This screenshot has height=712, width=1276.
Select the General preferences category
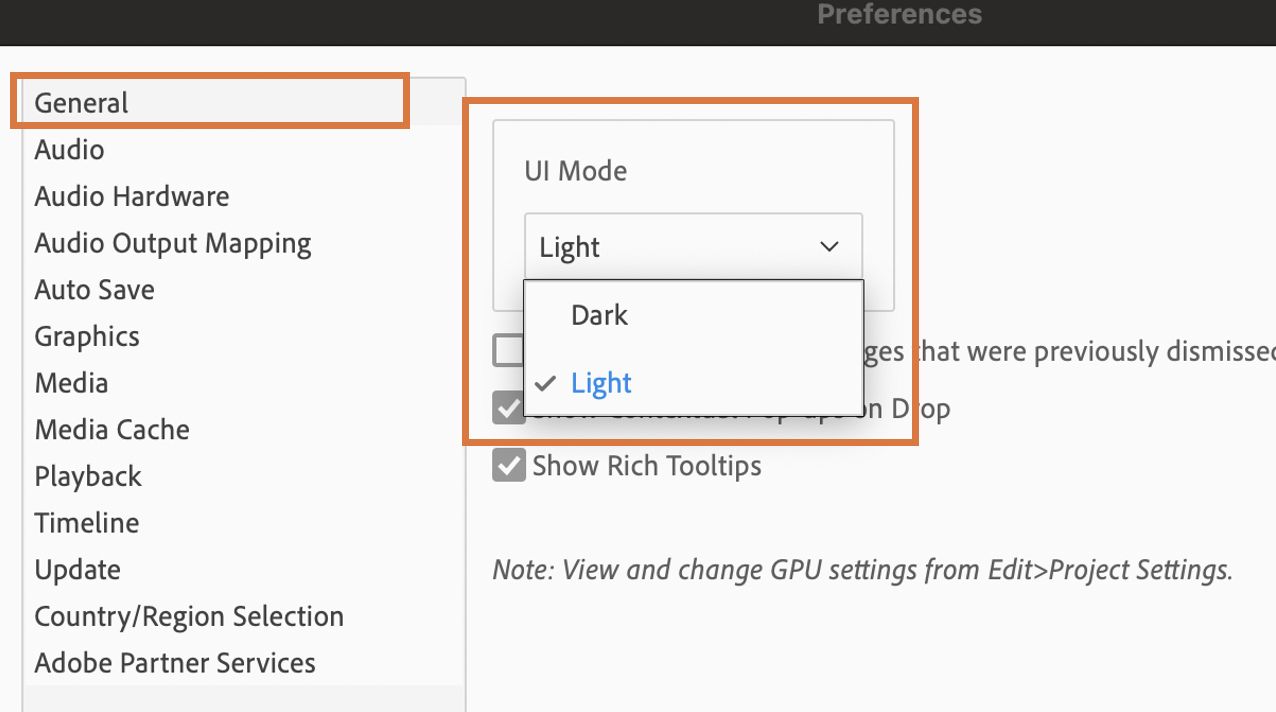tap(82, 103)
